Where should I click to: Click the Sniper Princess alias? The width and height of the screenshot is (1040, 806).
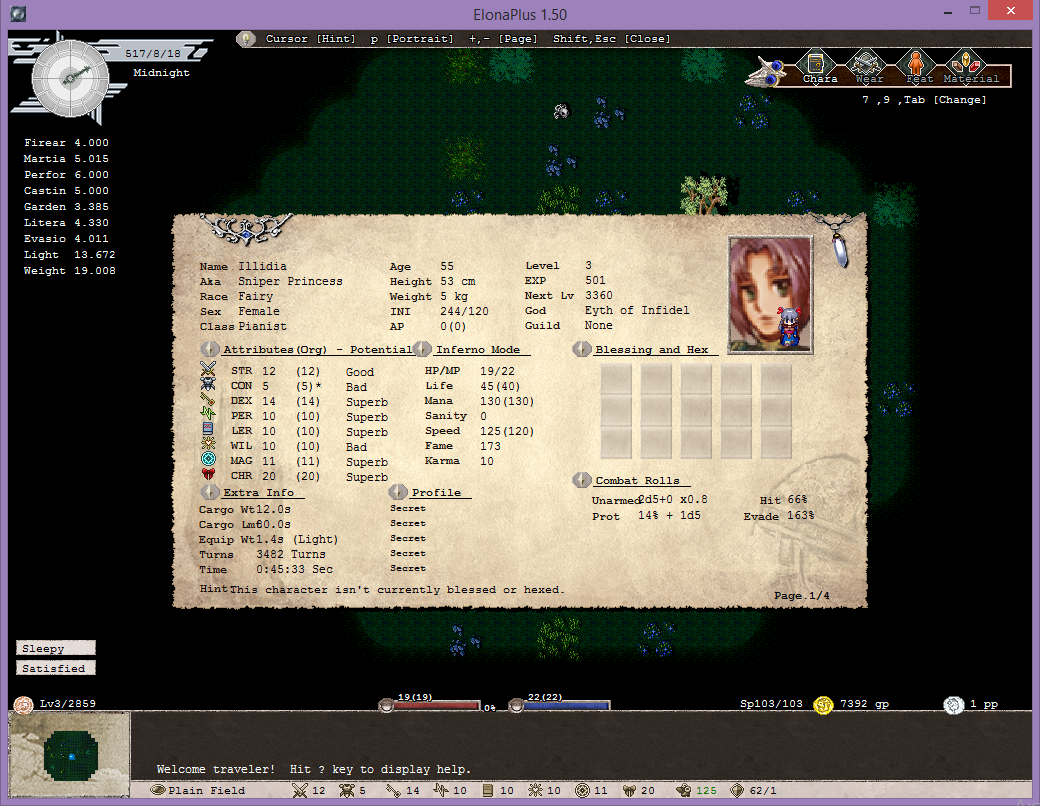(291, 281)
